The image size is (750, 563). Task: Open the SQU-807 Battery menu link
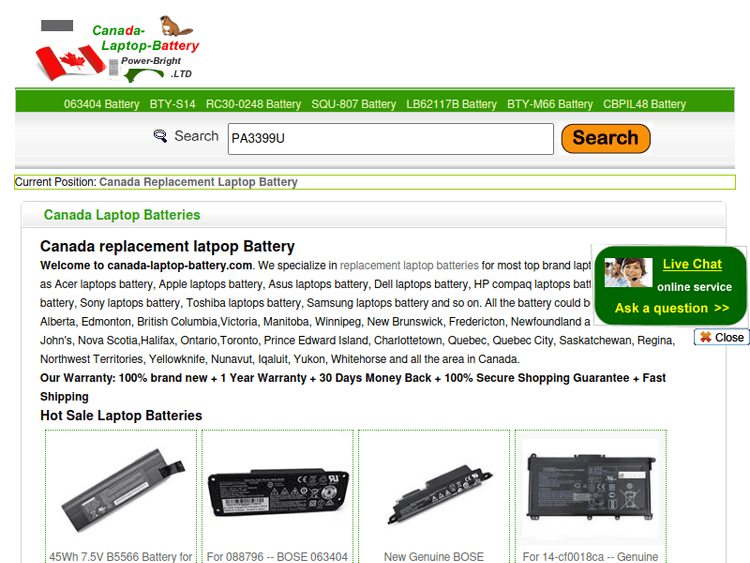pos(354,104)
